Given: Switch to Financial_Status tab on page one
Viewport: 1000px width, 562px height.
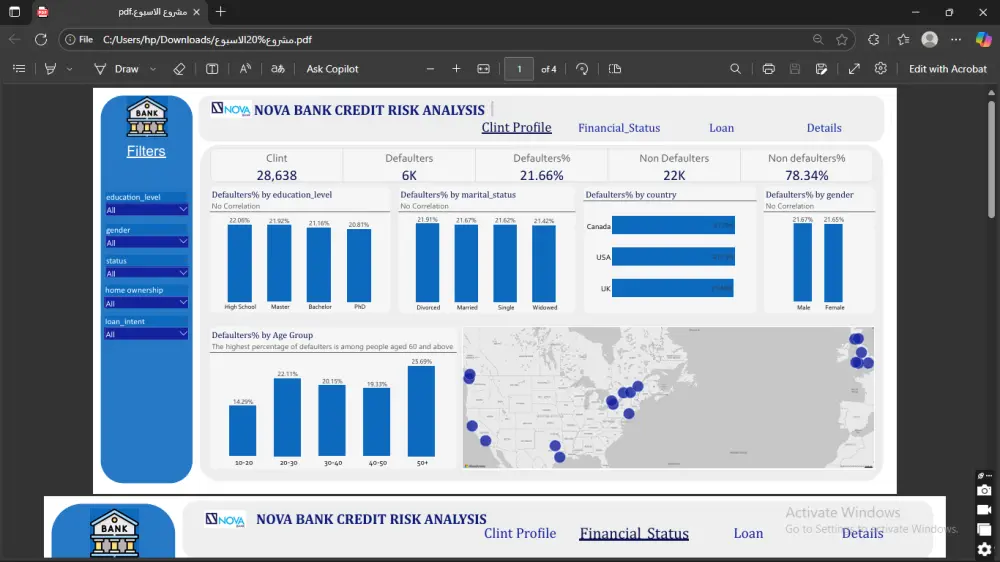Looking at the screenshot, I should pos(619,128).
